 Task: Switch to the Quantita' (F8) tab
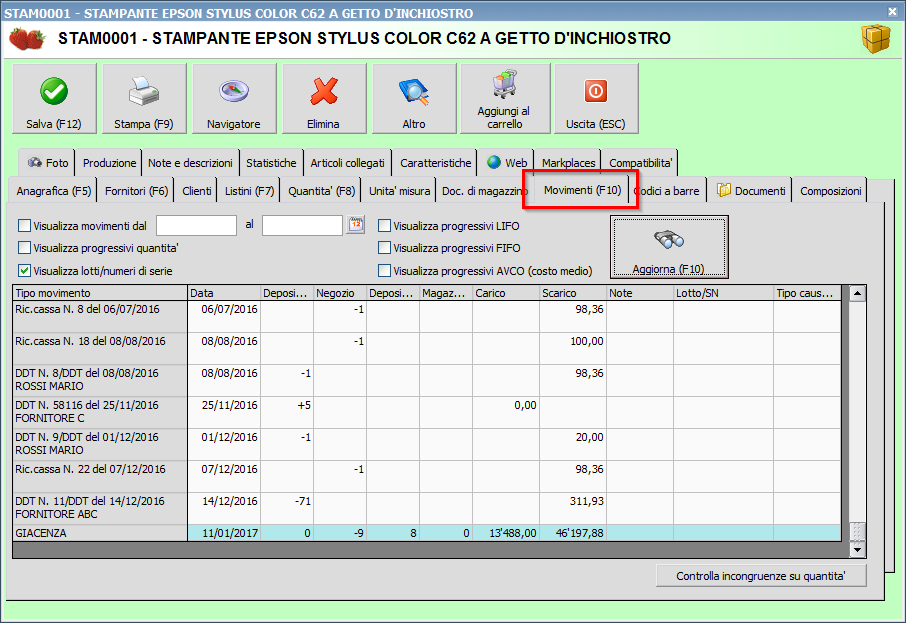pyautogui.click(x=321, y=191)
